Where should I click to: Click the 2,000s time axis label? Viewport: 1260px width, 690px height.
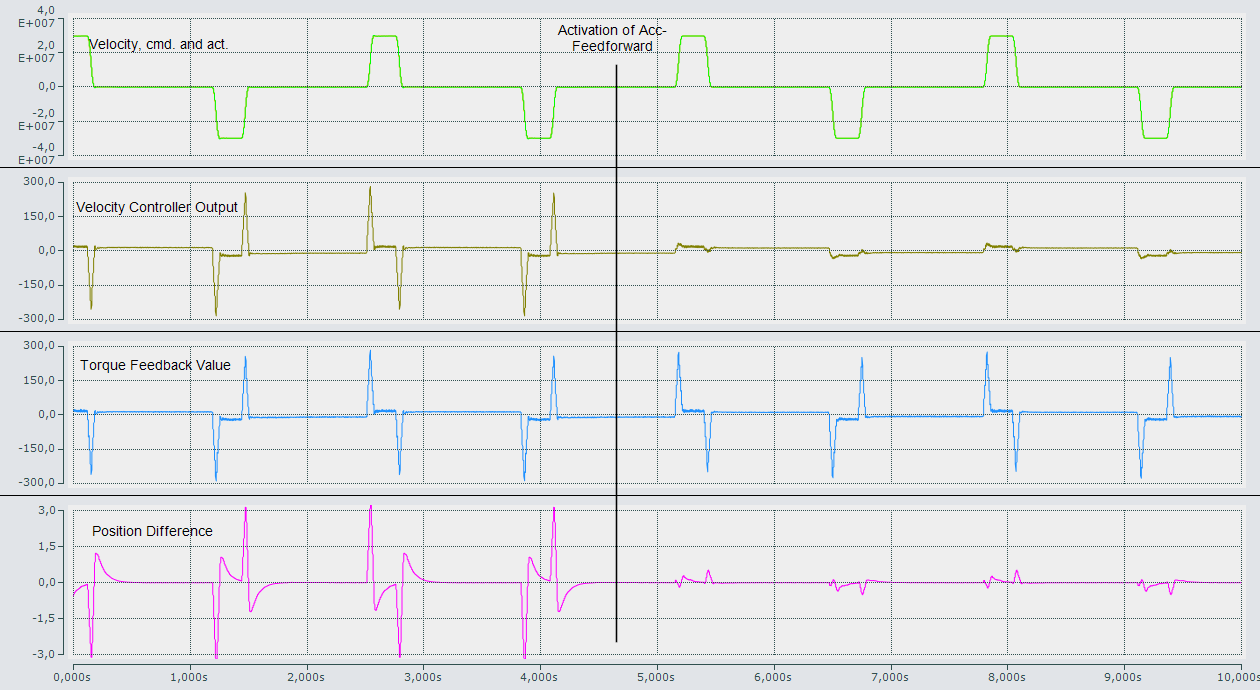(x=306, y=677)
